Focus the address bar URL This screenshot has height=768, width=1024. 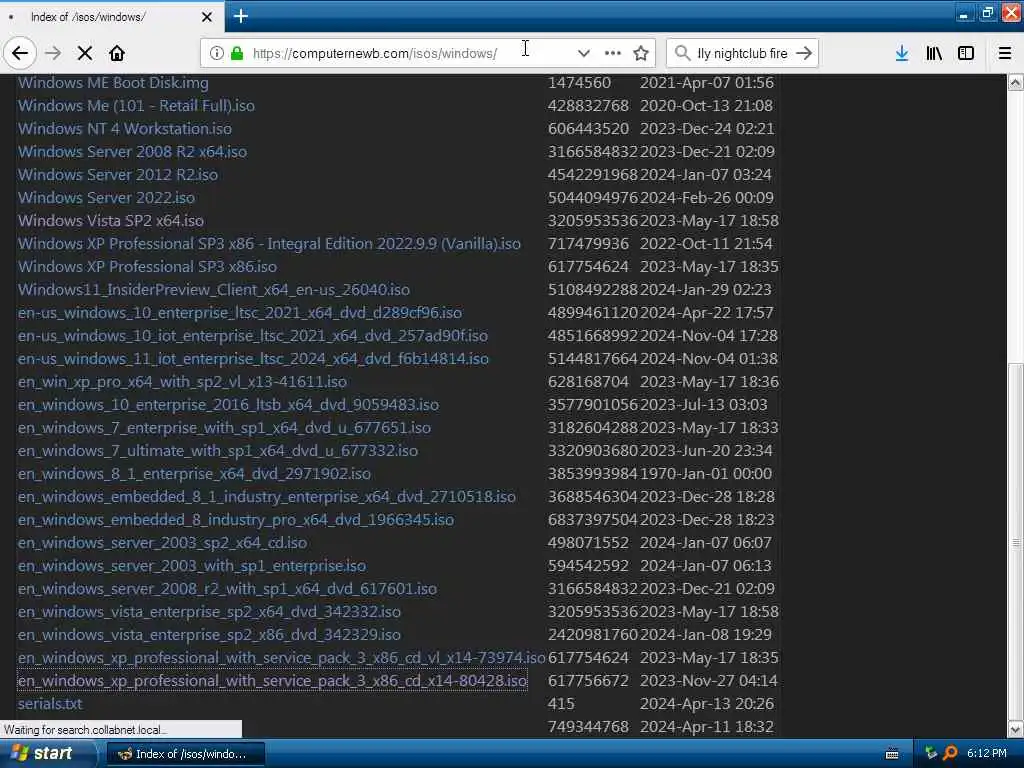[375, 53]
